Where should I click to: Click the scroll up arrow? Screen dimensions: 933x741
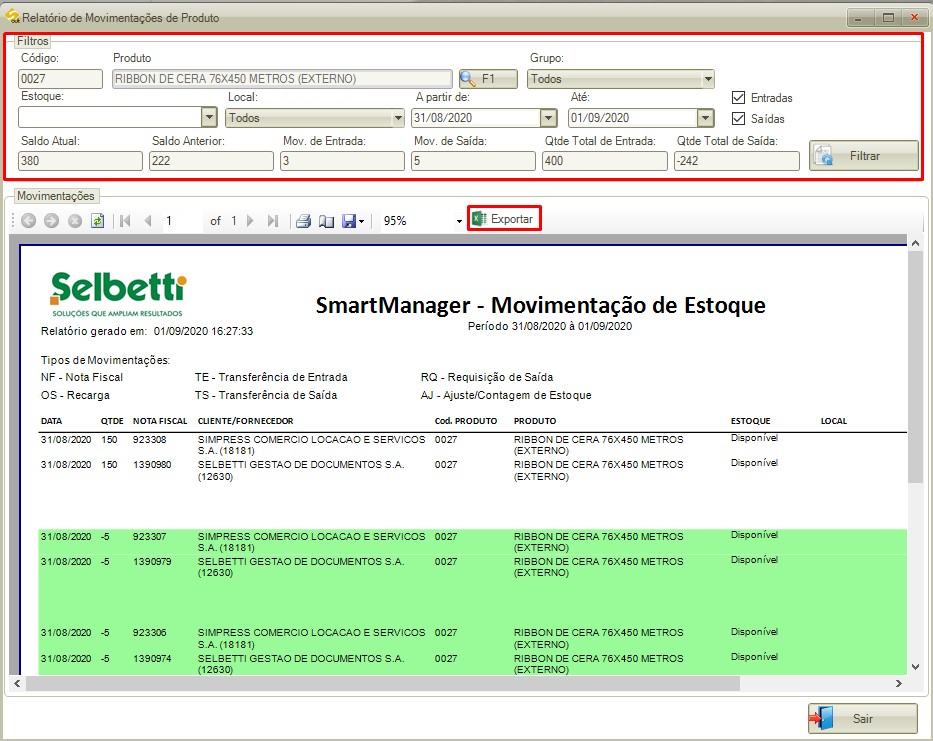coord(915,243)
